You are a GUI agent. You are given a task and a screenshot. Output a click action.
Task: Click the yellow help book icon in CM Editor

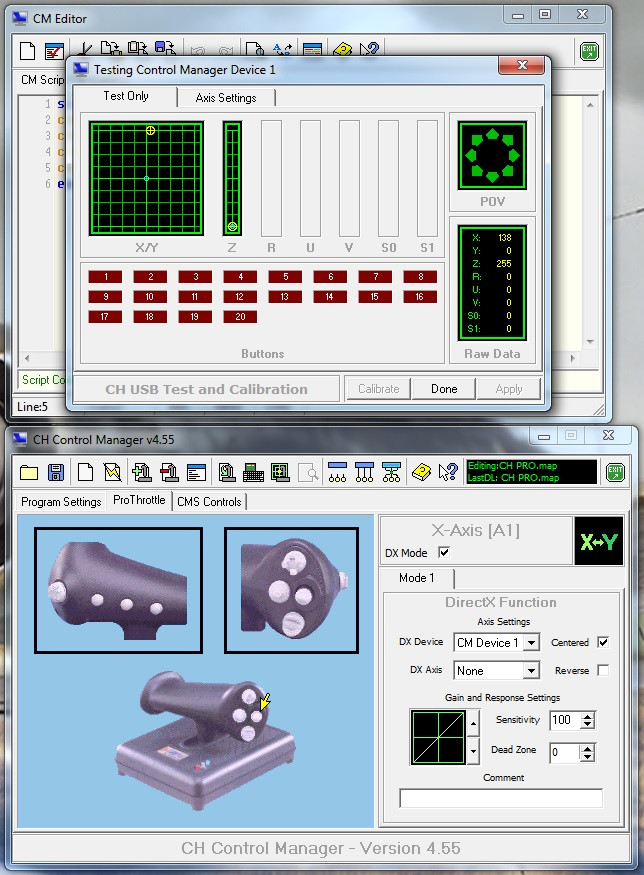342,50
